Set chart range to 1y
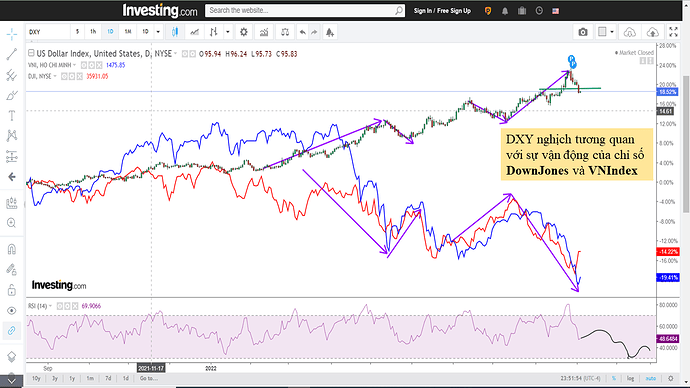Viewport: 690px width, 388px height. [x=72, y=378]
